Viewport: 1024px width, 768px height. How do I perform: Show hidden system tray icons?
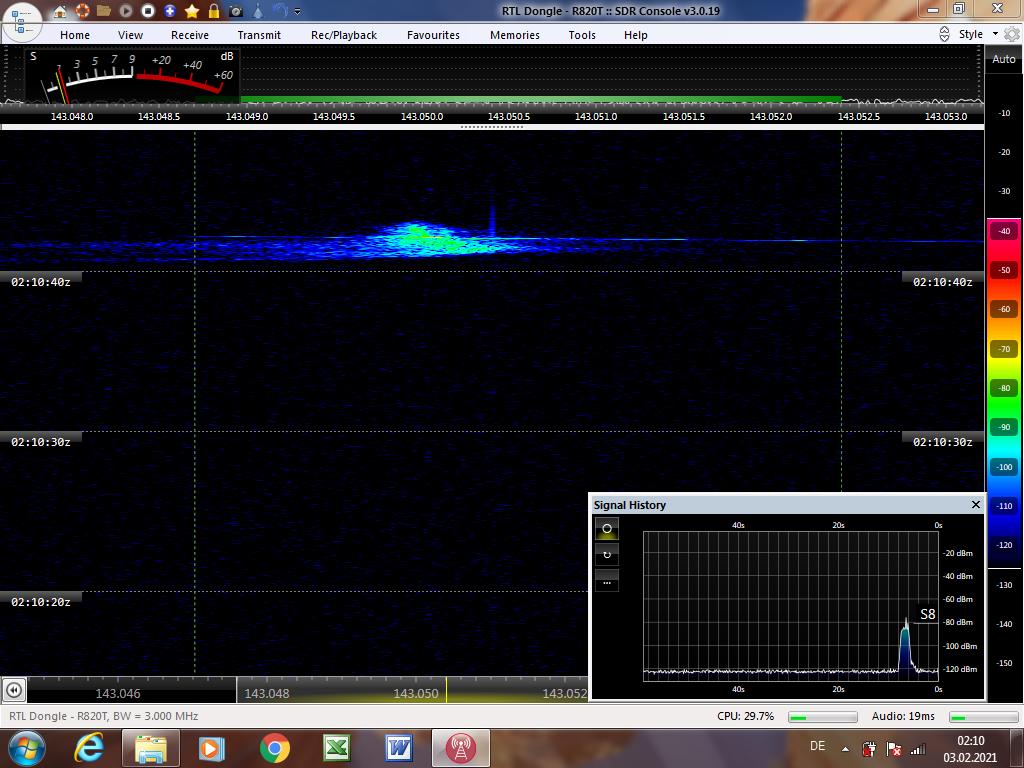pos(846,749)
